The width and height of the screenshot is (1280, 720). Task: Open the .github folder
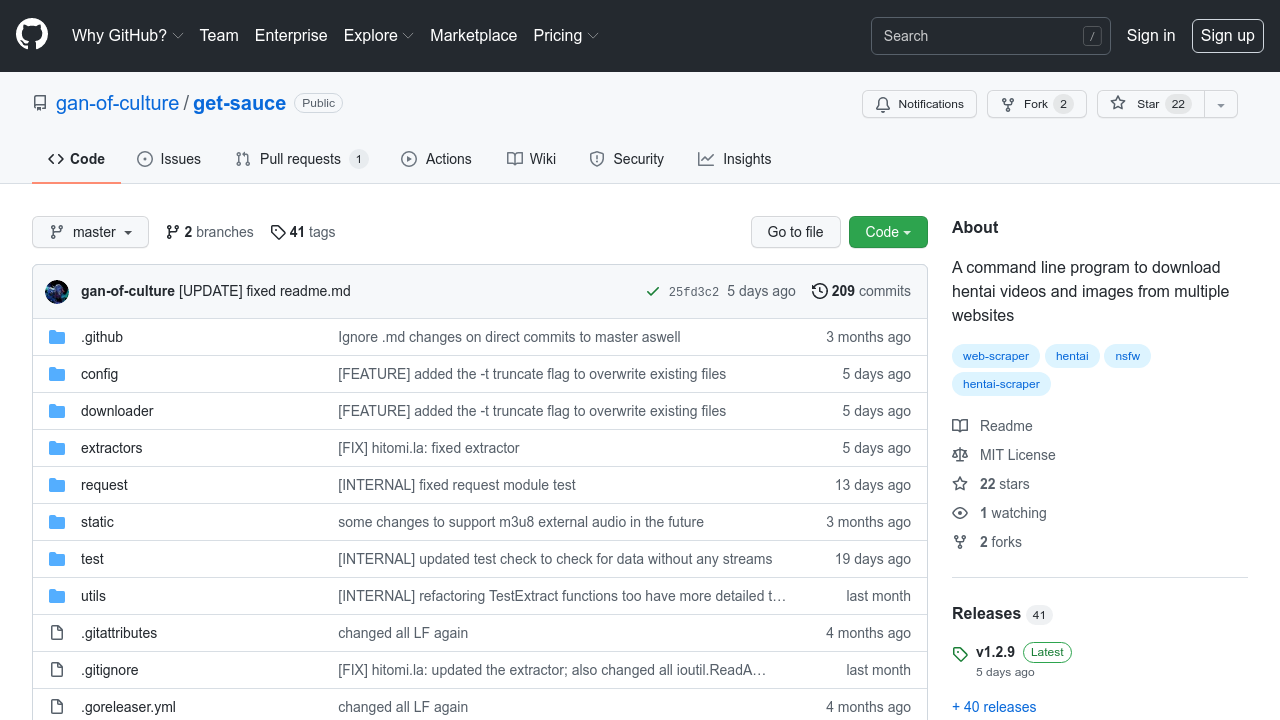pyautogui.click(x=102, y=337)
